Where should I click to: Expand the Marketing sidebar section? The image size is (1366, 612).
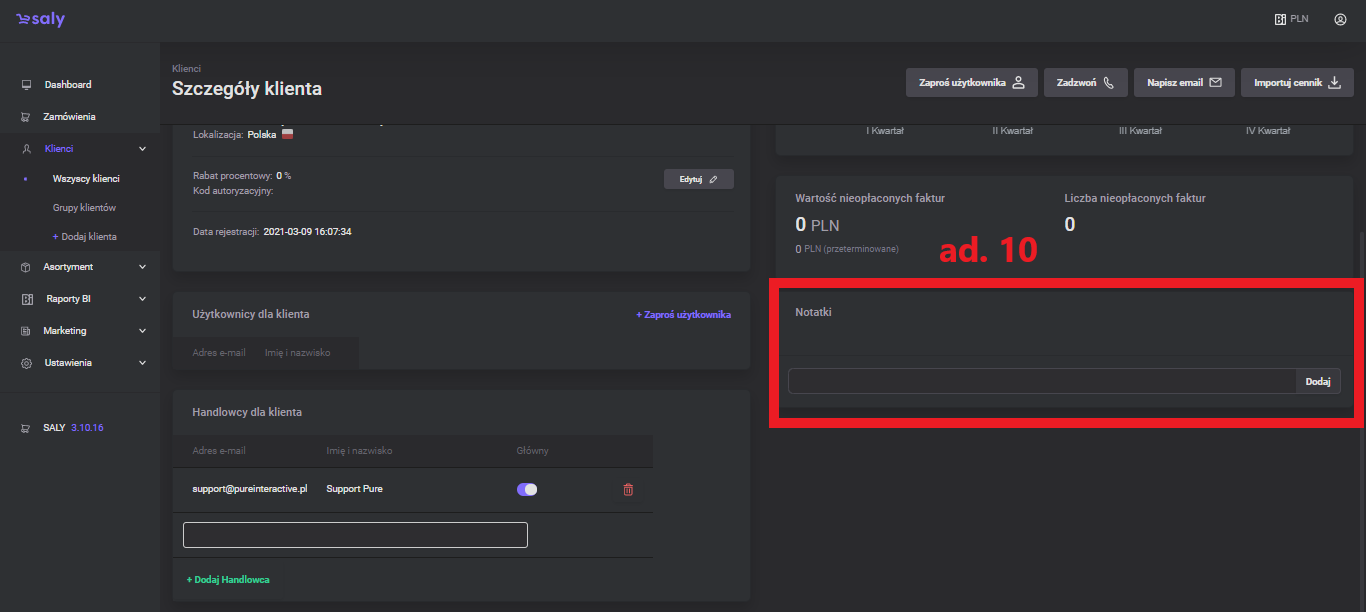click(x=142, y=331)
